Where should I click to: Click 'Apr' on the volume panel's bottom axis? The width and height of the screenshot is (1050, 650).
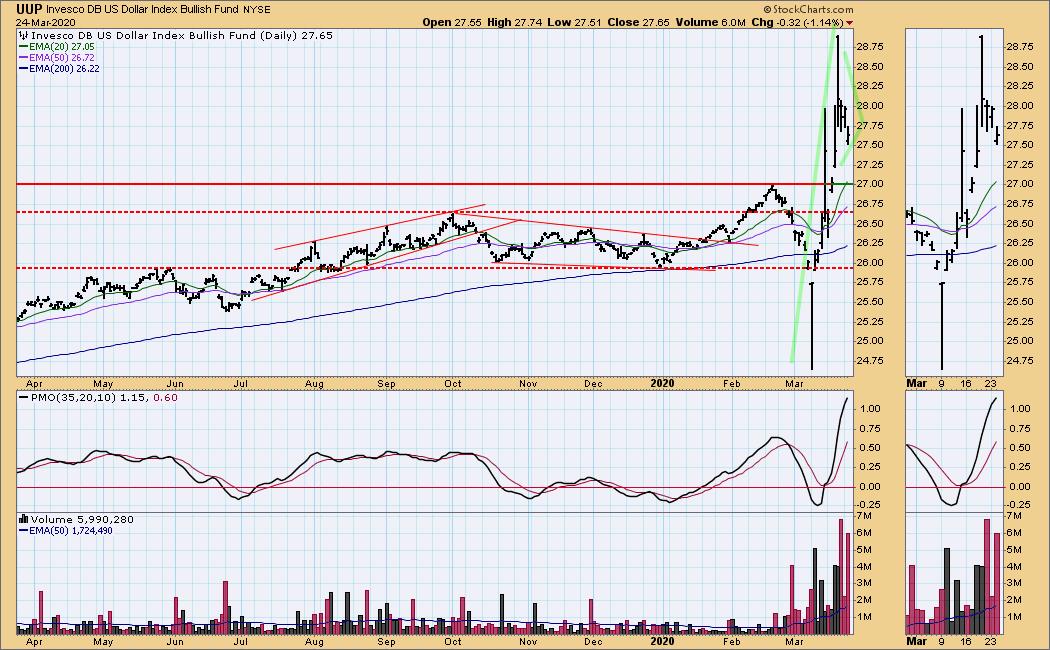click(x=33, y=641)
